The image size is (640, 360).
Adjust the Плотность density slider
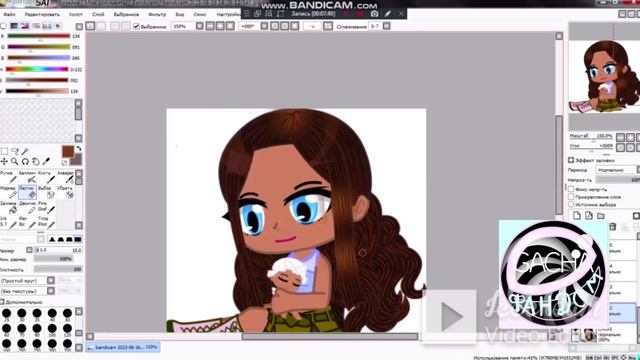[58, 269]
